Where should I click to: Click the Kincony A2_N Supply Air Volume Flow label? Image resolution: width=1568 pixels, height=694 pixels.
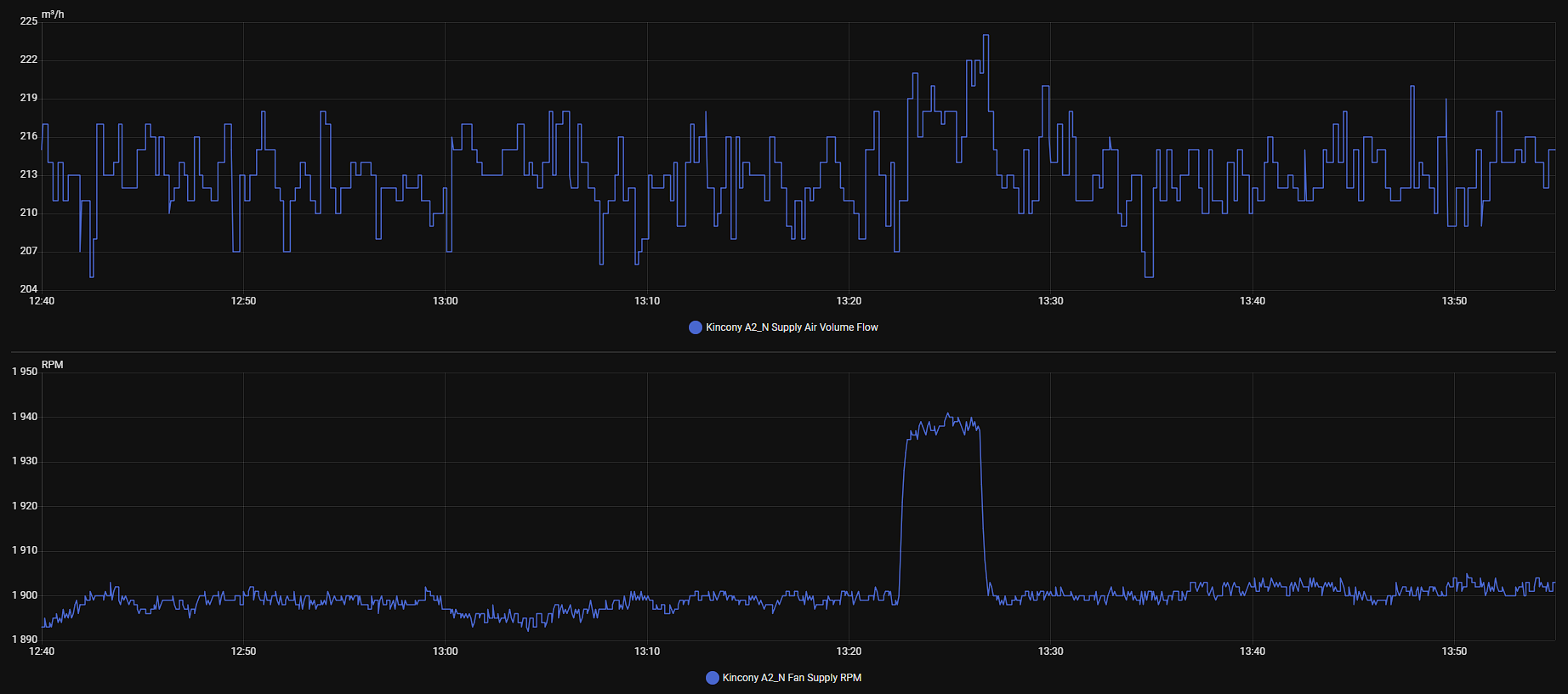792,327
